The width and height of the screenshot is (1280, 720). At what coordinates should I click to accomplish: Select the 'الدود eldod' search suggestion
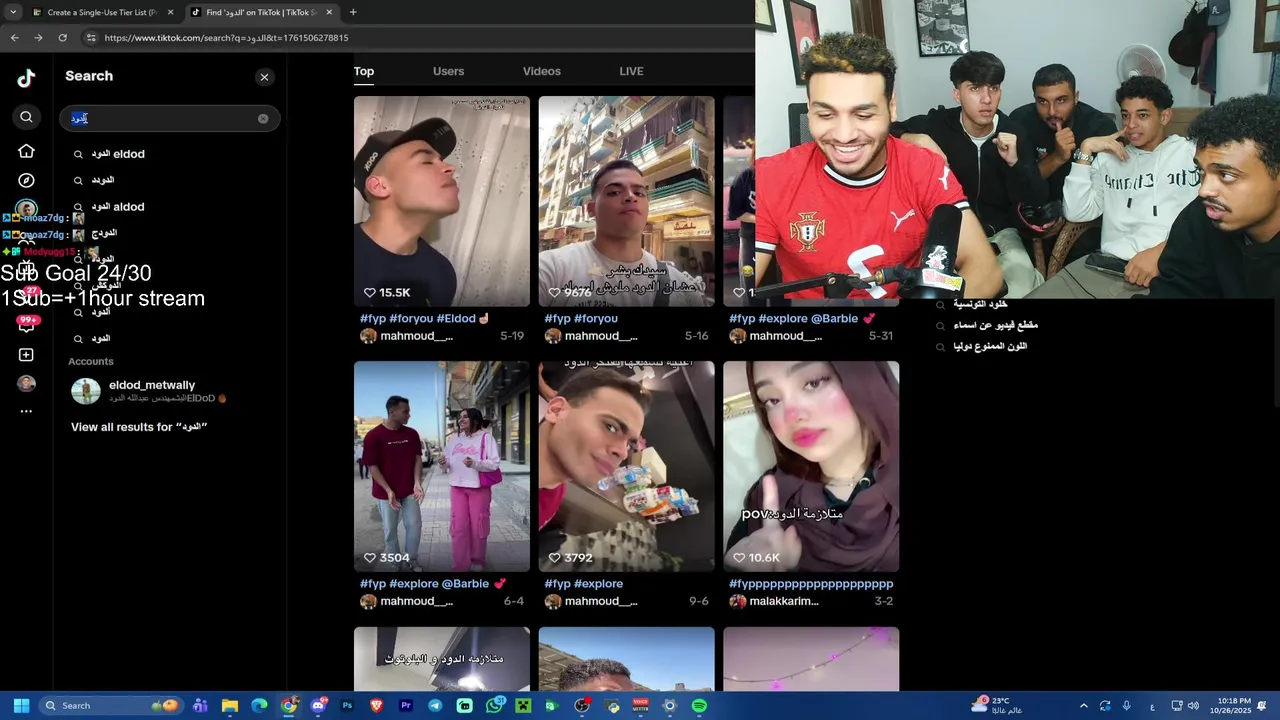(168, 154)
